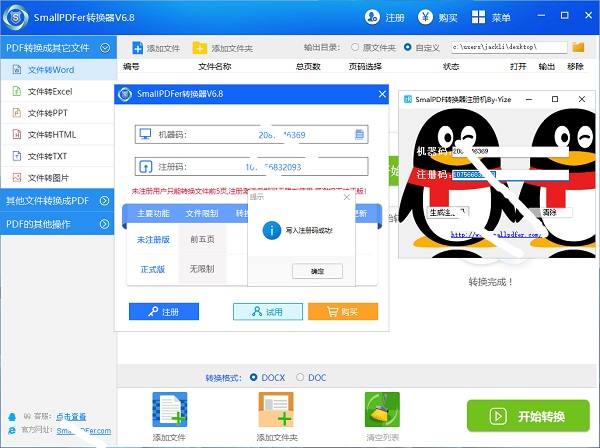600x448 pixels.
Task: Click the 清除 button in keygen window
Action: (x=549, y=212)
